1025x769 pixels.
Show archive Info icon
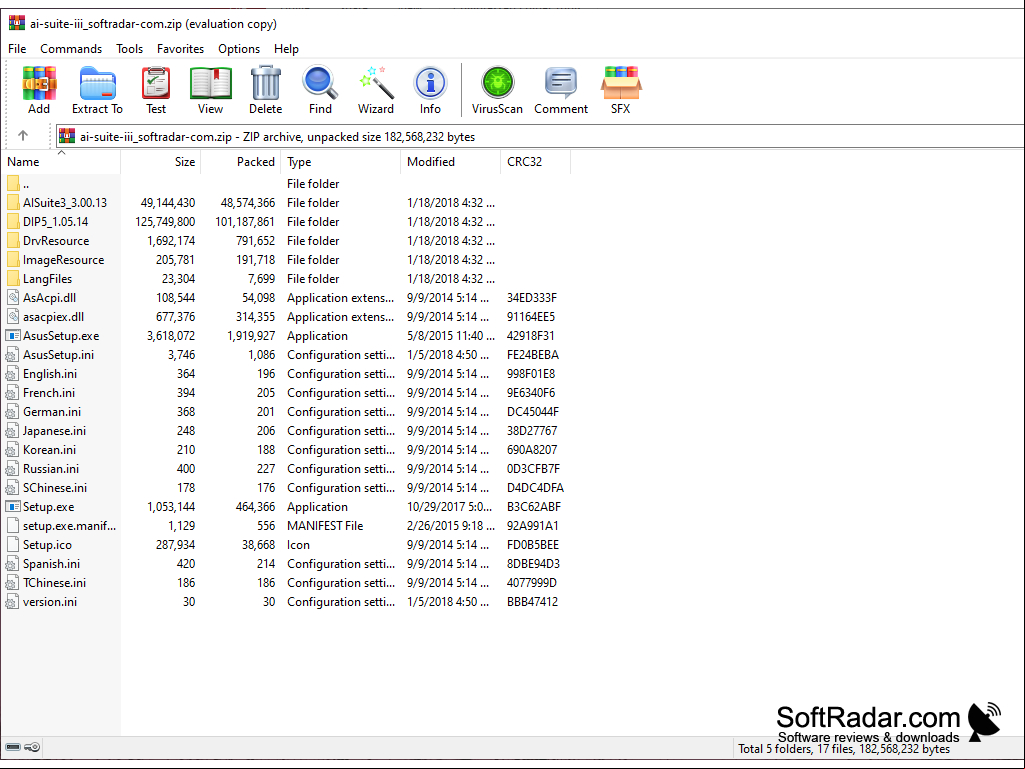[430, 84]
